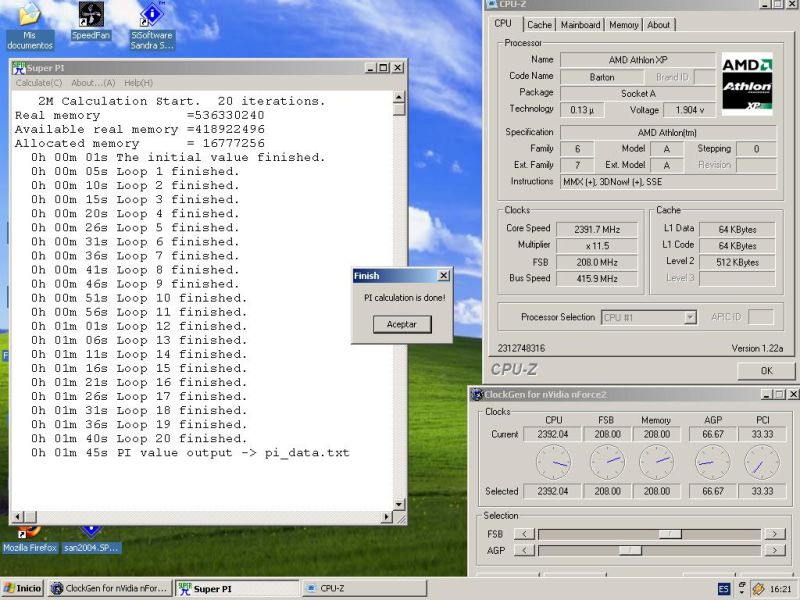Viewport: 800px width, 600px height.
Task: Click the AMD Athlon XP logo
Action: (x=747, y=83)
